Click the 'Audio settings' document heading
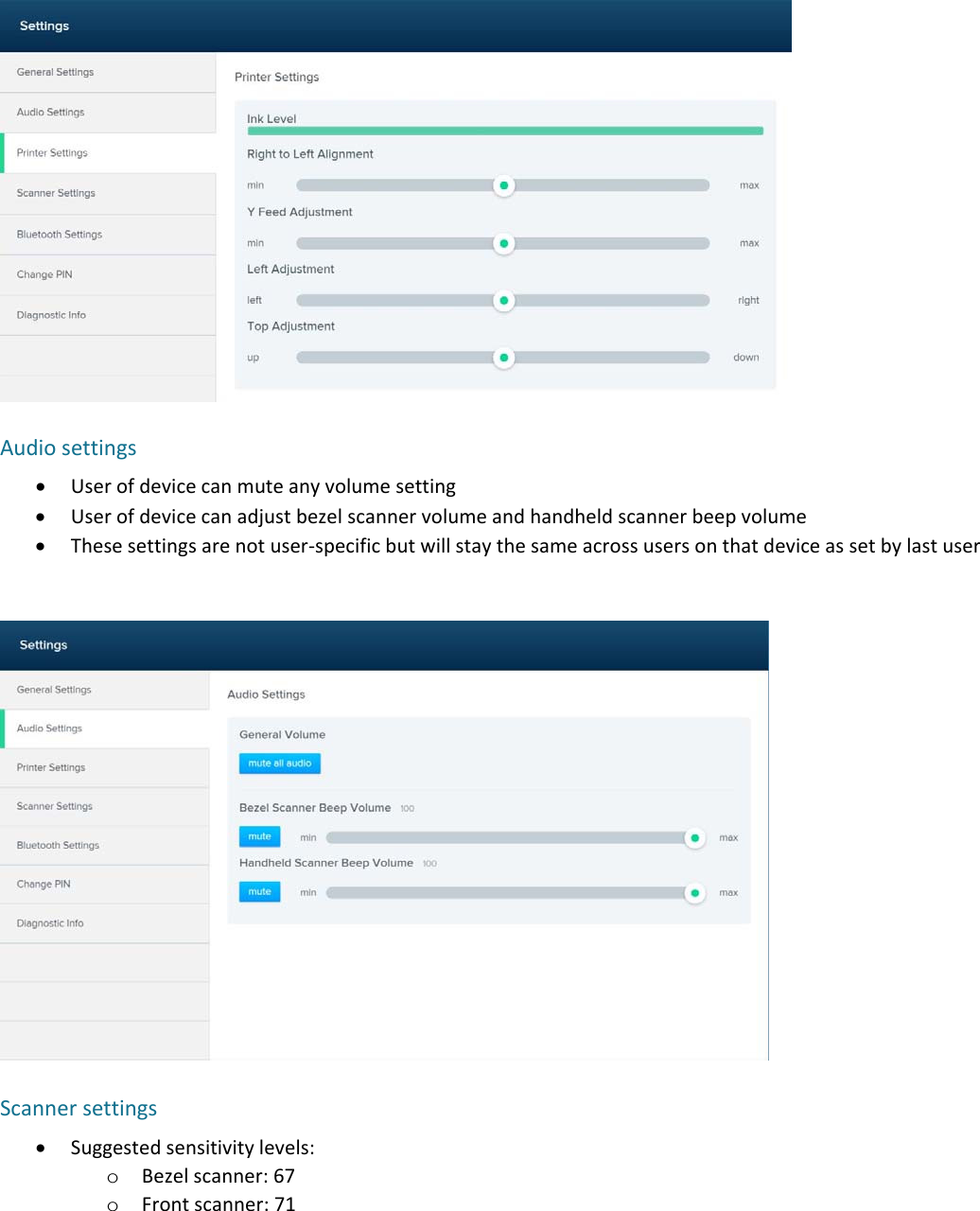The width and height of the screenshot is (980, 1211). [68, 448]
